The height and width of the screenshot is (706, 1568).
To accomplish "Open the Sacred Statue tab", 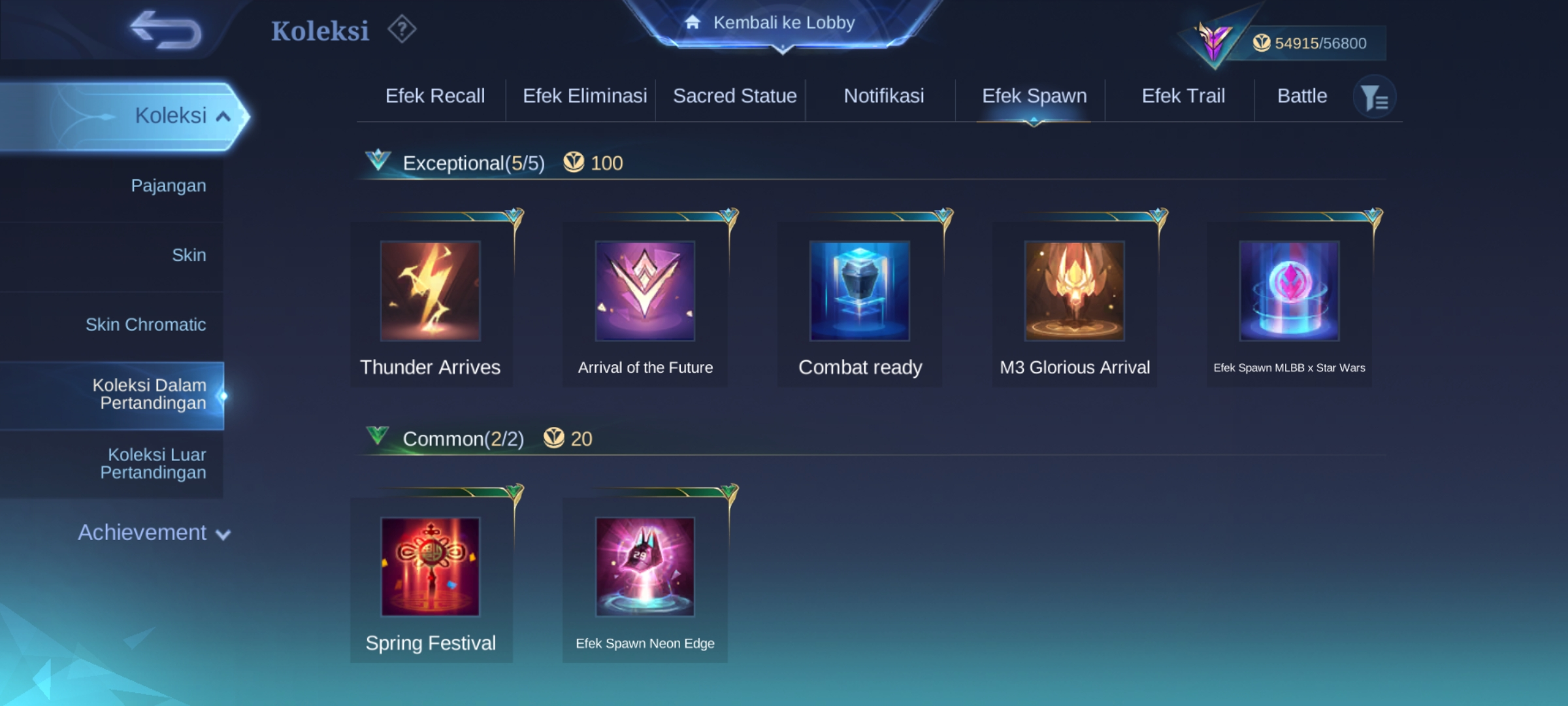I will (x=735, y=96).
